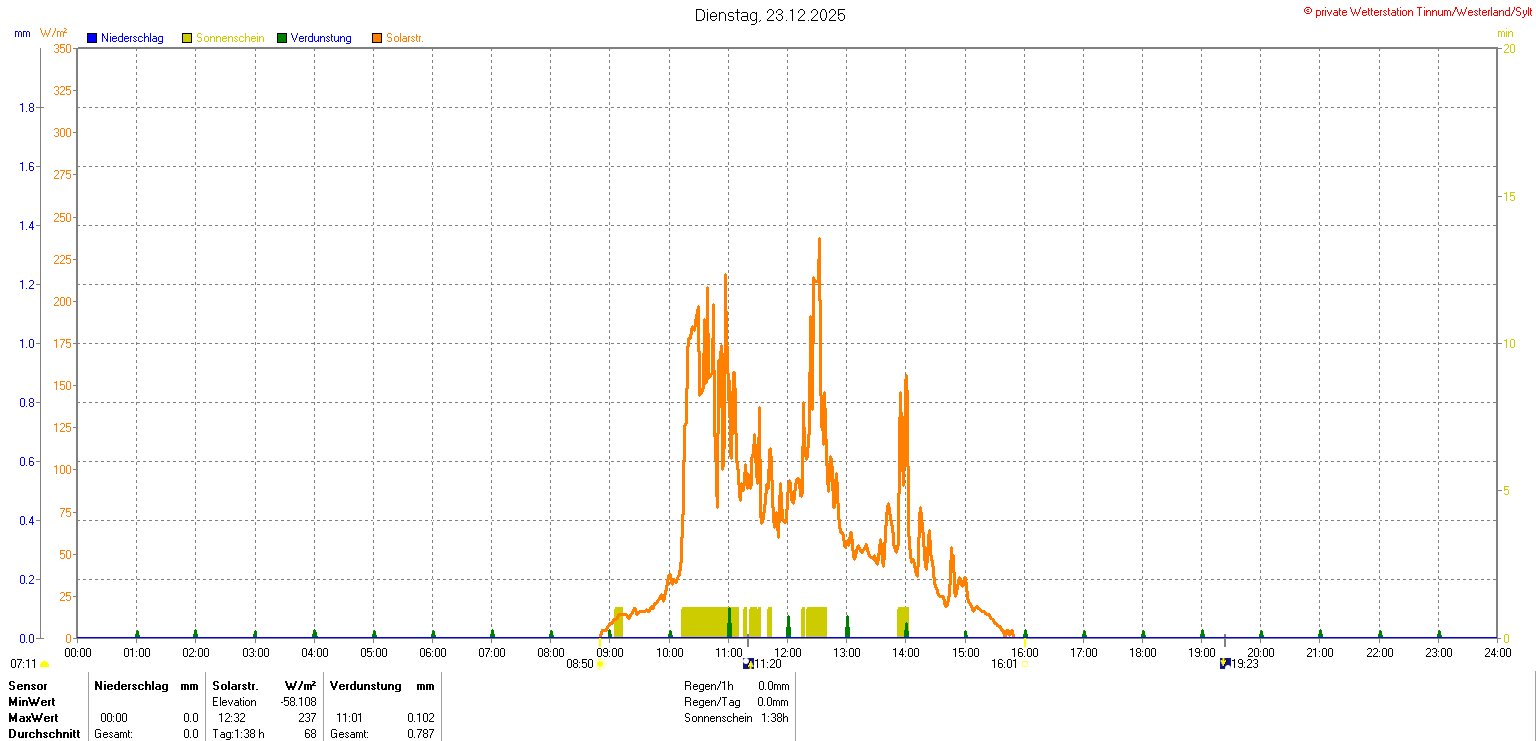Click the W/m² axis unit label at top
The height and width of the screenshot is (741, 1536).
pos(54,33)
